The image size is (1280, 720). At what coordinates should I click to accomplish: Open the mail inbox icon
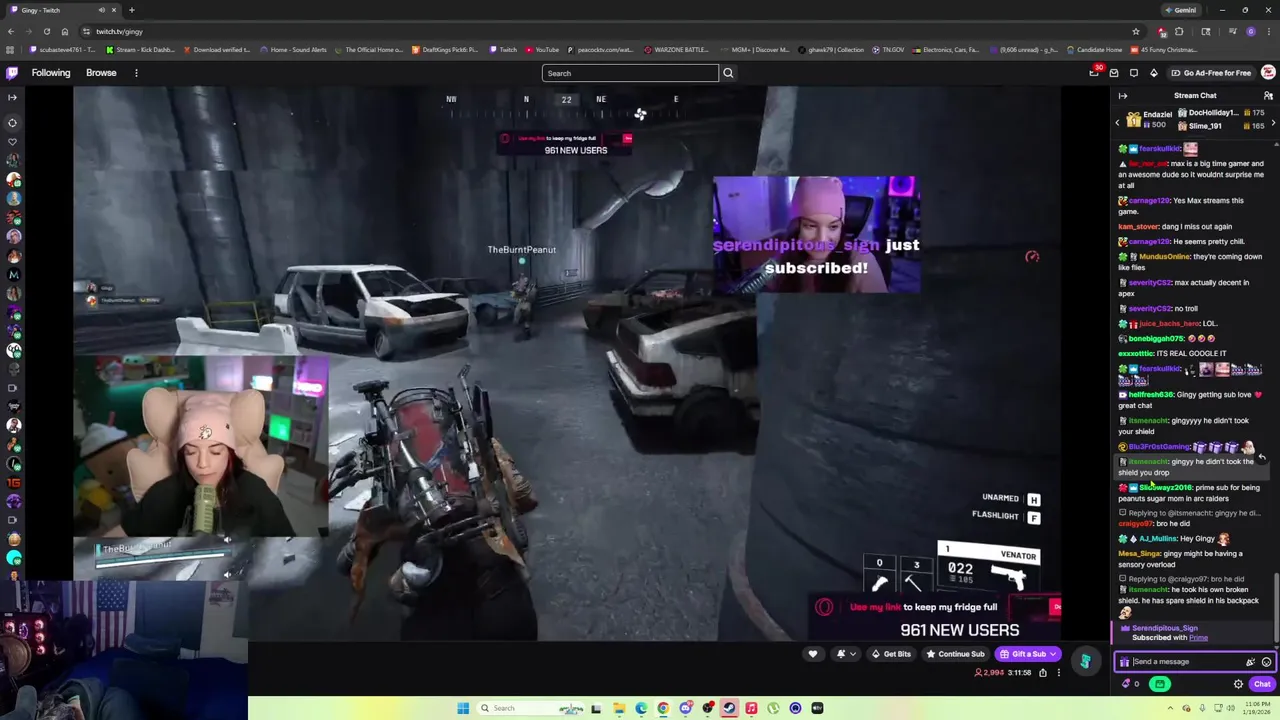tap(1114, 73)
